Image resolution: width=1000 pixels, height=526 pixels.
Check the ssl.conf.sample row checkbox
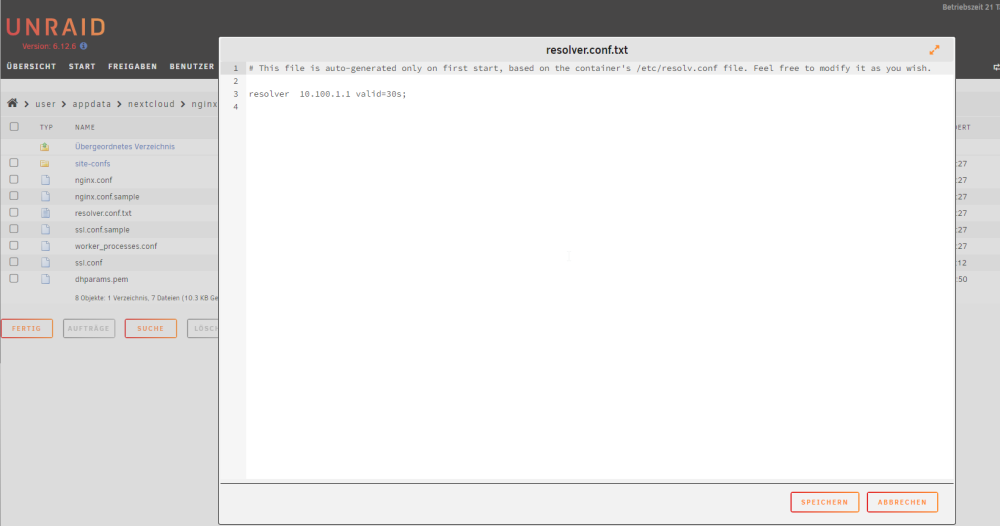[14, 229]
